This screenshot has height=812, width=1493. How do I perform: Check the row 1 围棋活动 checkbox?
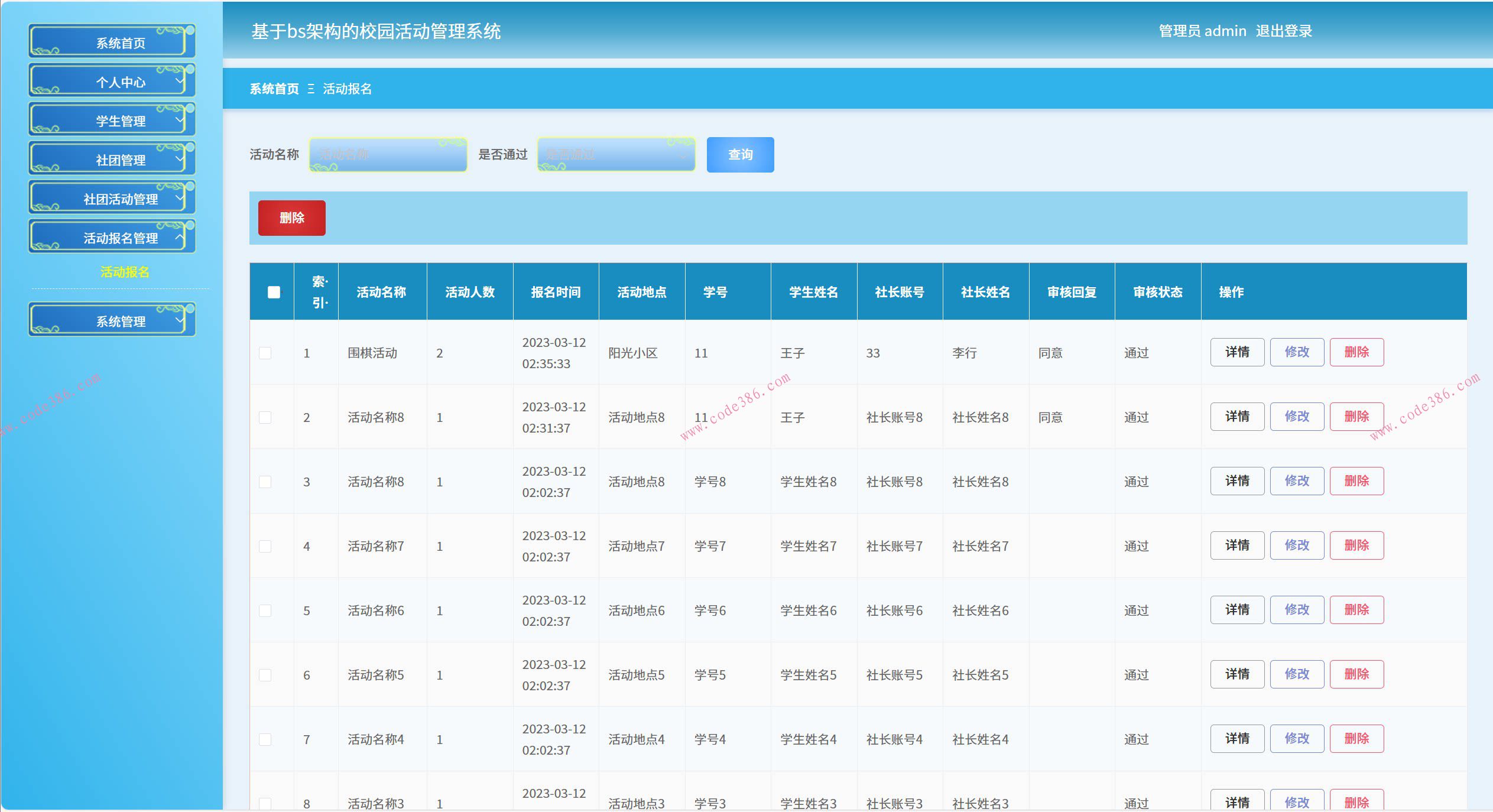pos(265,353)
